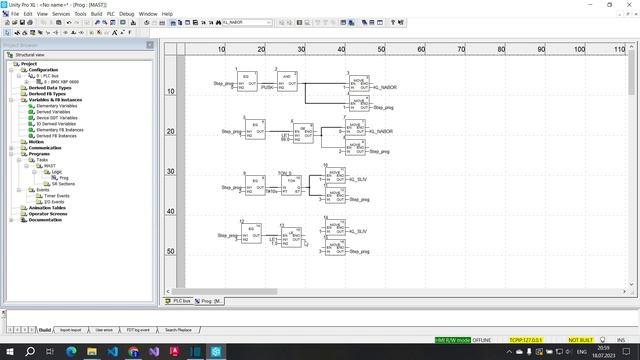Switch to the Prog window tab
Viewport: 640px width, 360px height.
coord(208,301)
